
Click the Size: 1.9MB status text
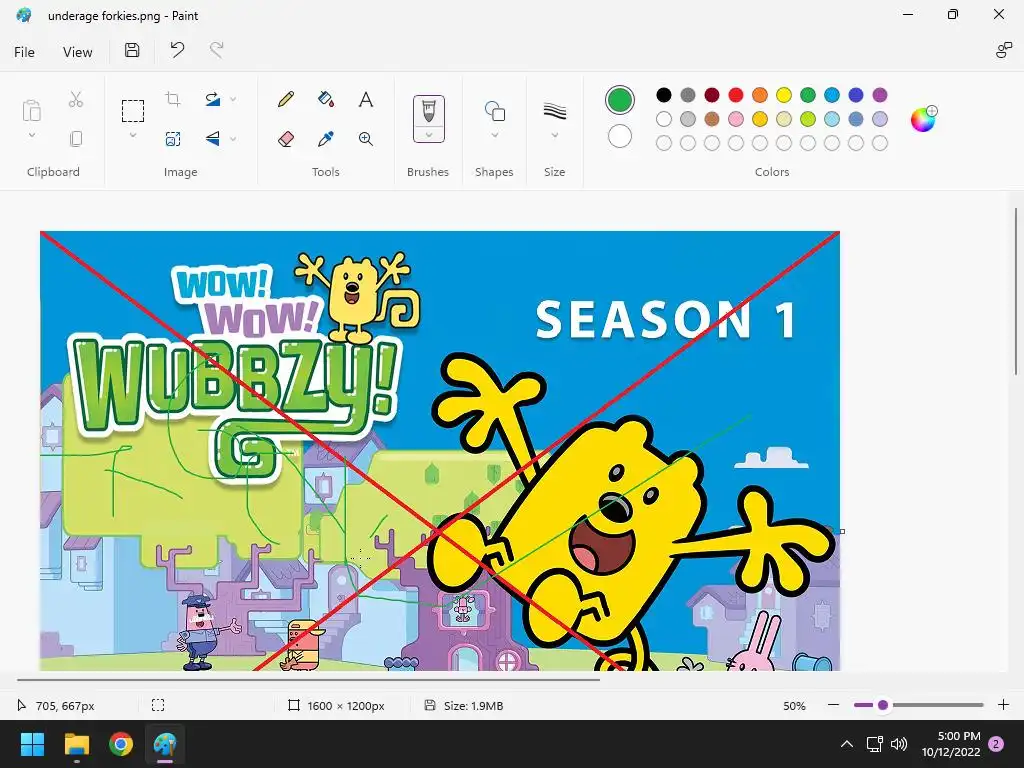473,705
